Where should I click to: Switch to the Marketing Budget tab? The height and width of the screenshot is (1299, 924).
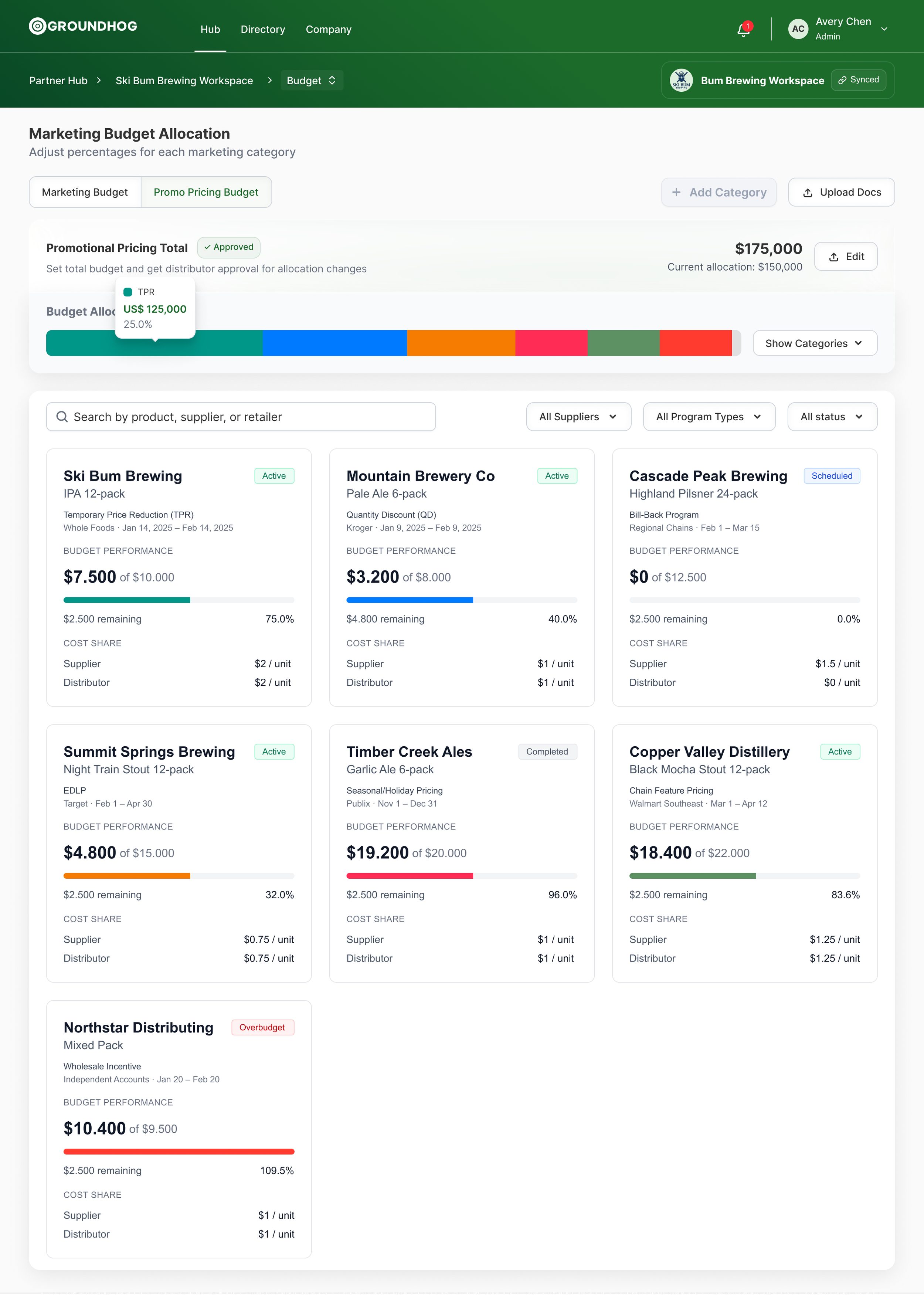(x=85, y=192)
